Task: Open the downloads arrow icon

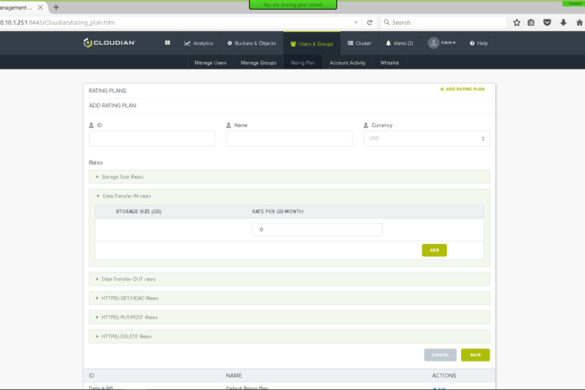Action: (563, 23)
